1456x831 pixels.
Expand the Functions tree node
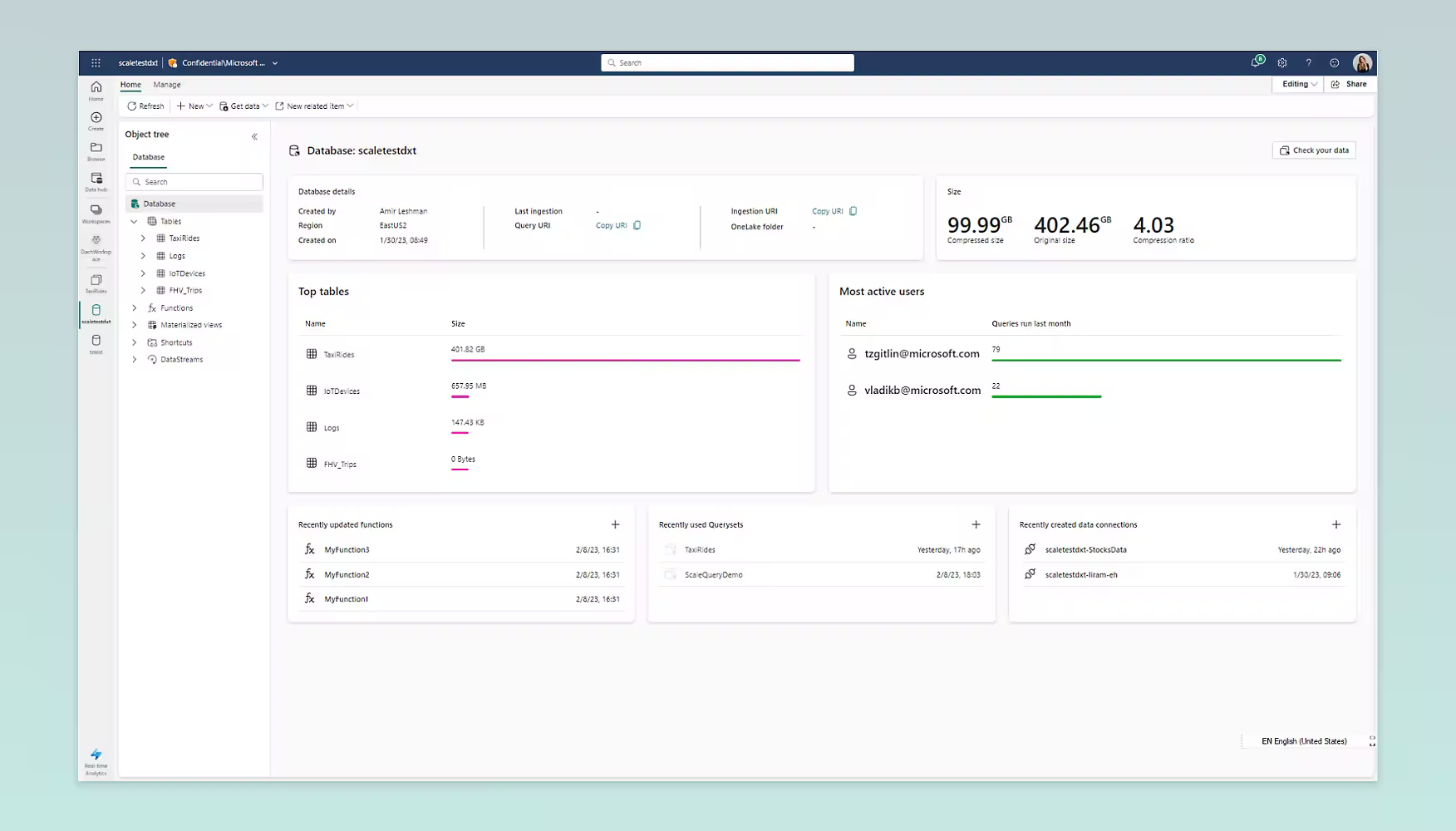pyautogui.click(x=134, y=307)
